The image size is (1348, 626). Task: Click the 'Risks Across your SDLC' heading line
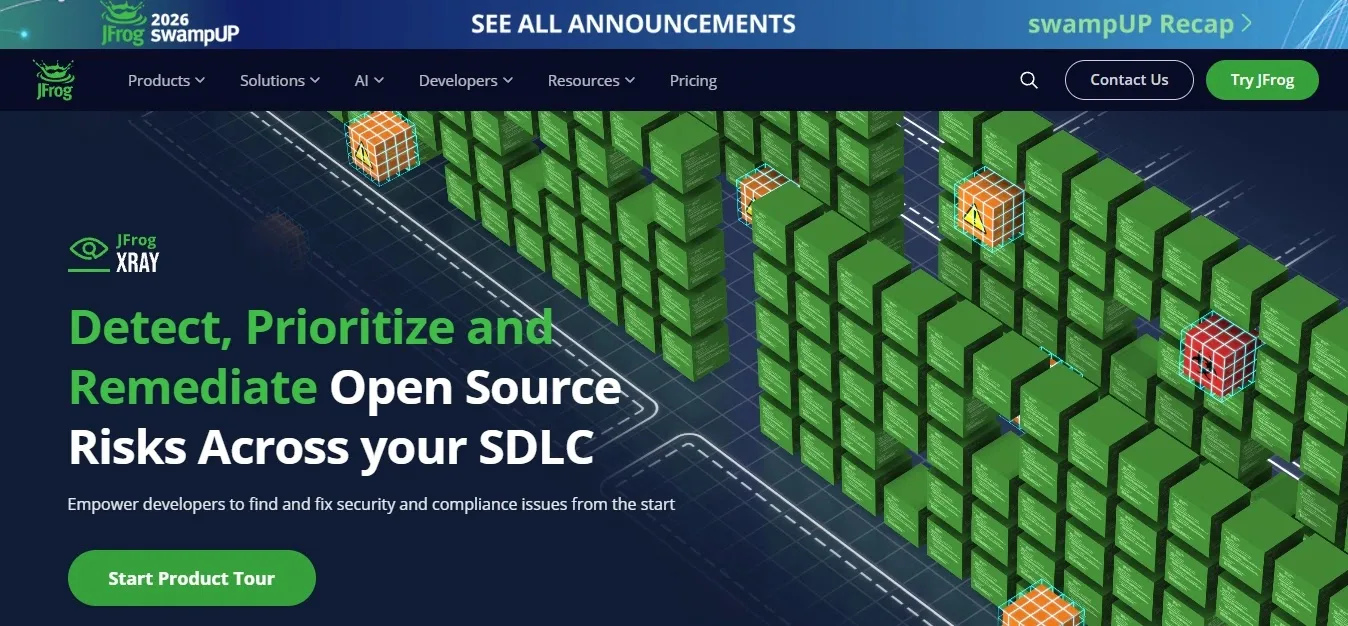pos(331,448)
